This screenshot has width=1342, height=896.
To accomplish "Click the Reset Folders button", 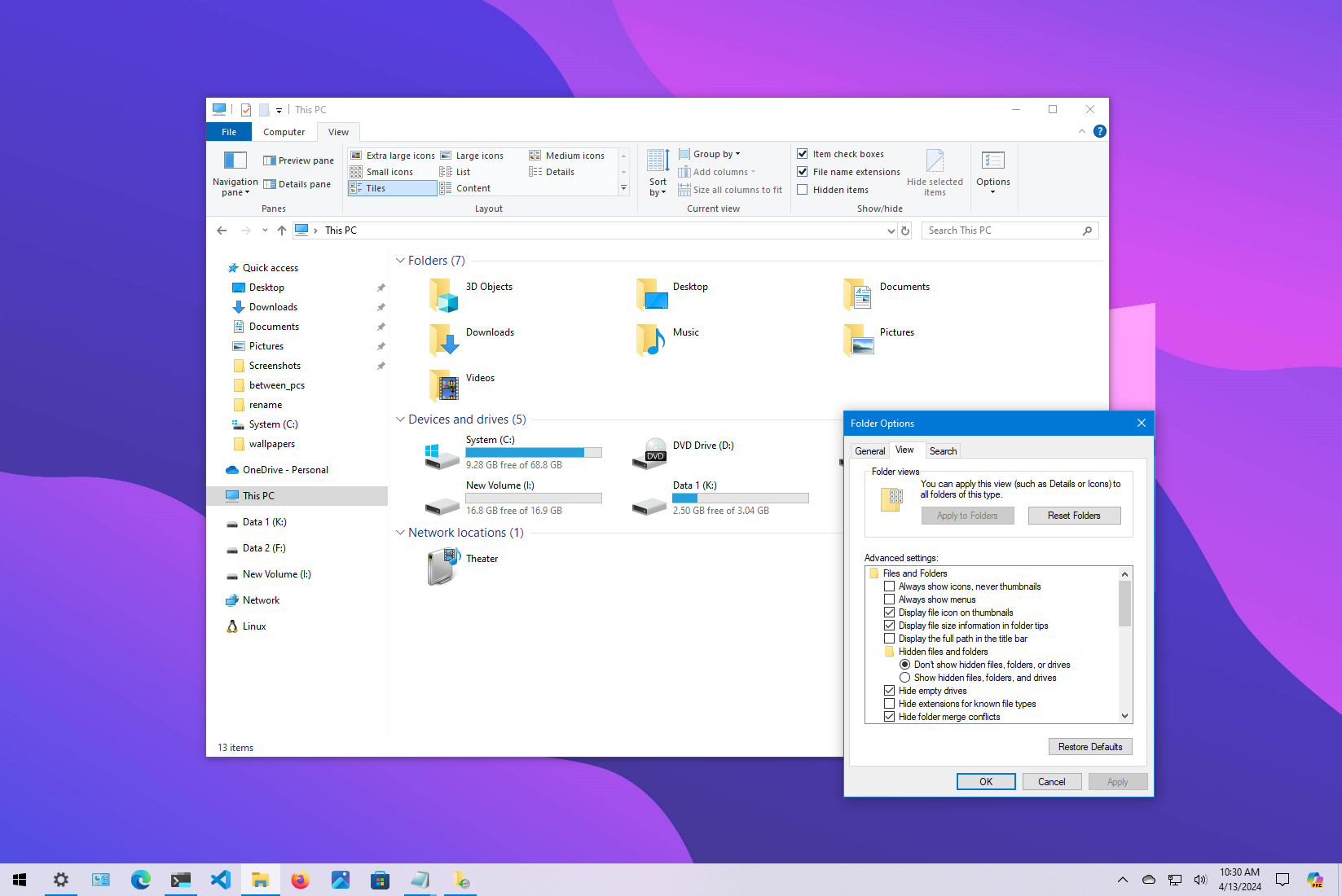I will 1074,516.
